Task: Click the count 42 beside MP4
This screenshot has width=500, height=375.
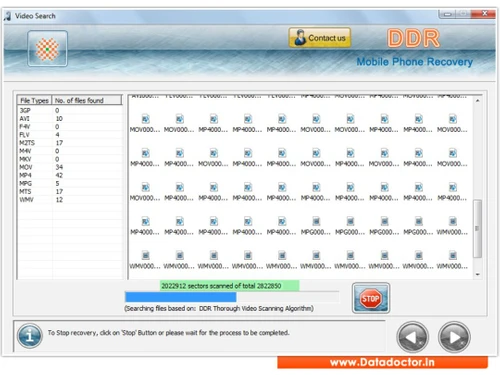Action: coord(59,175)
